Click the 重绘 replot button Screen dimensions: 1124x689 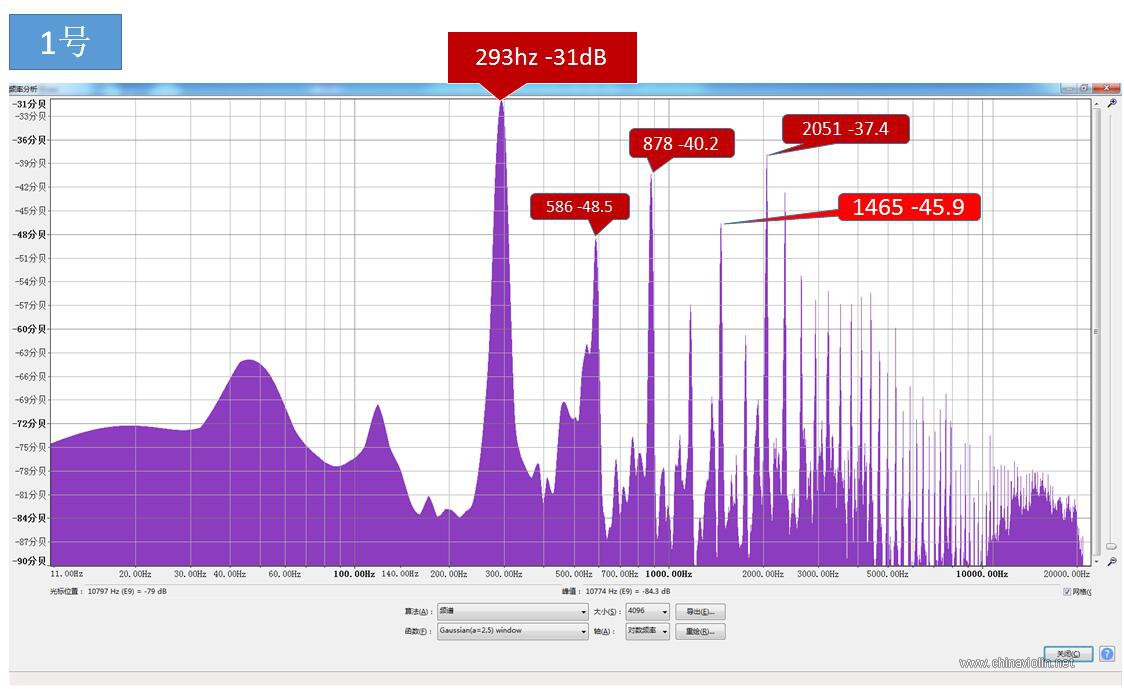click(700, 631)
